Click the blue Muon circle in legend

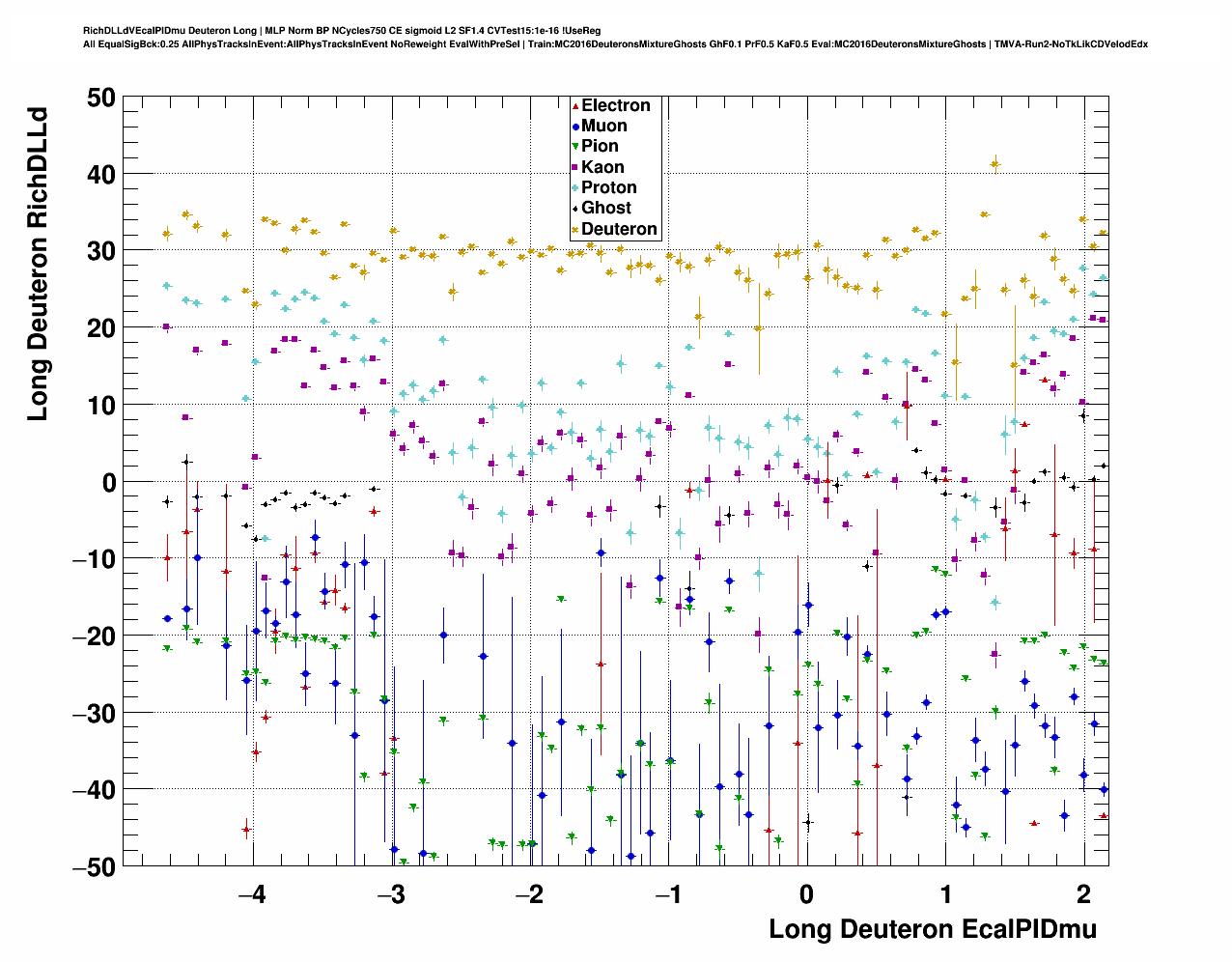point(575,127)
